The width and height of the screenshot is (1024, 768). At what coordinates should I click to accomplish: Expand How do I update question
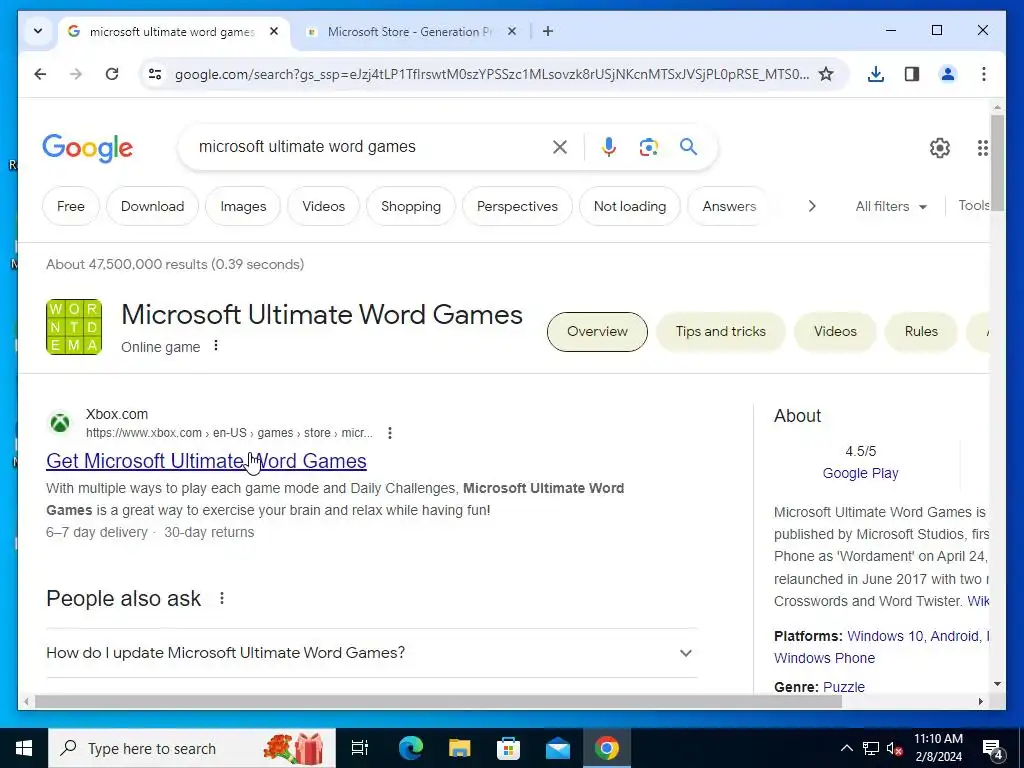pos(371,653)
